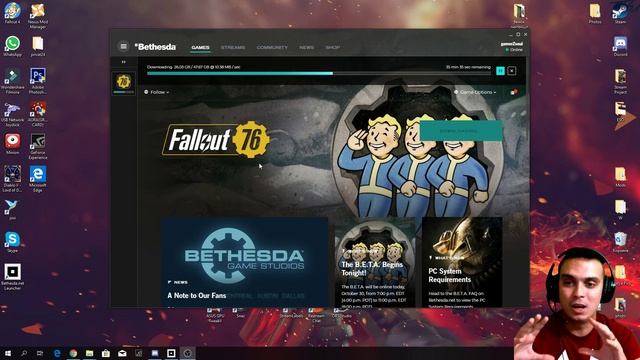Open the GeForce Experience desktop shortcut

pos(38,146)
